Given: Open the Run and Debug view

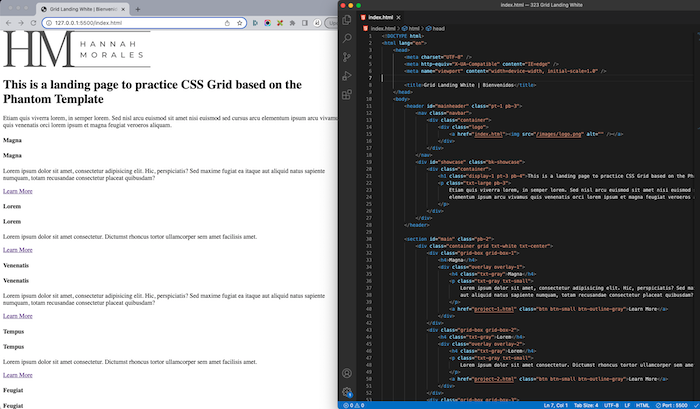Looking at the screenshot, I should [347, 76].
